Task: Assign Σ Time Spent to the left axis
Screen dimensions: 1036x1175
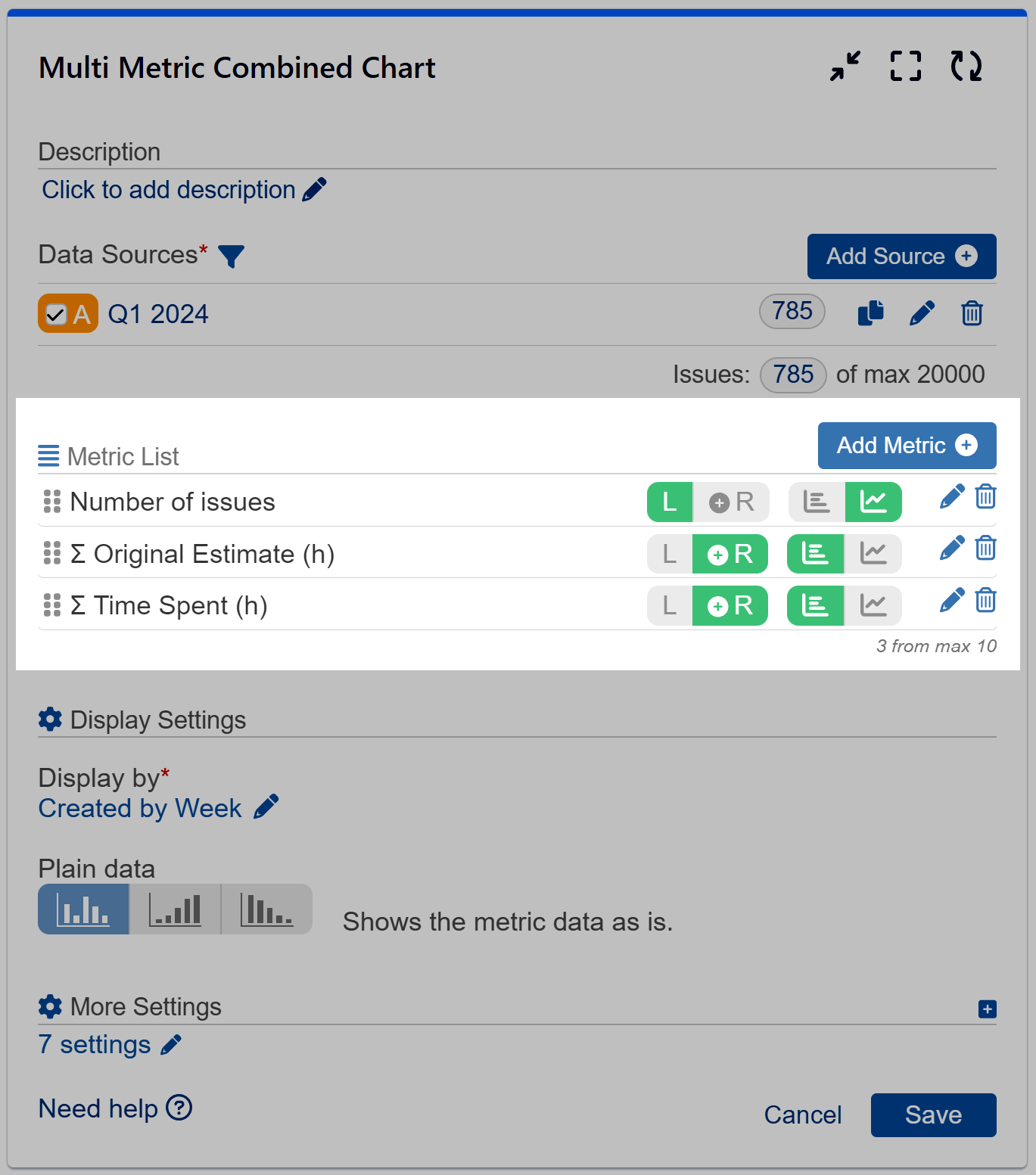Action: 669,605
